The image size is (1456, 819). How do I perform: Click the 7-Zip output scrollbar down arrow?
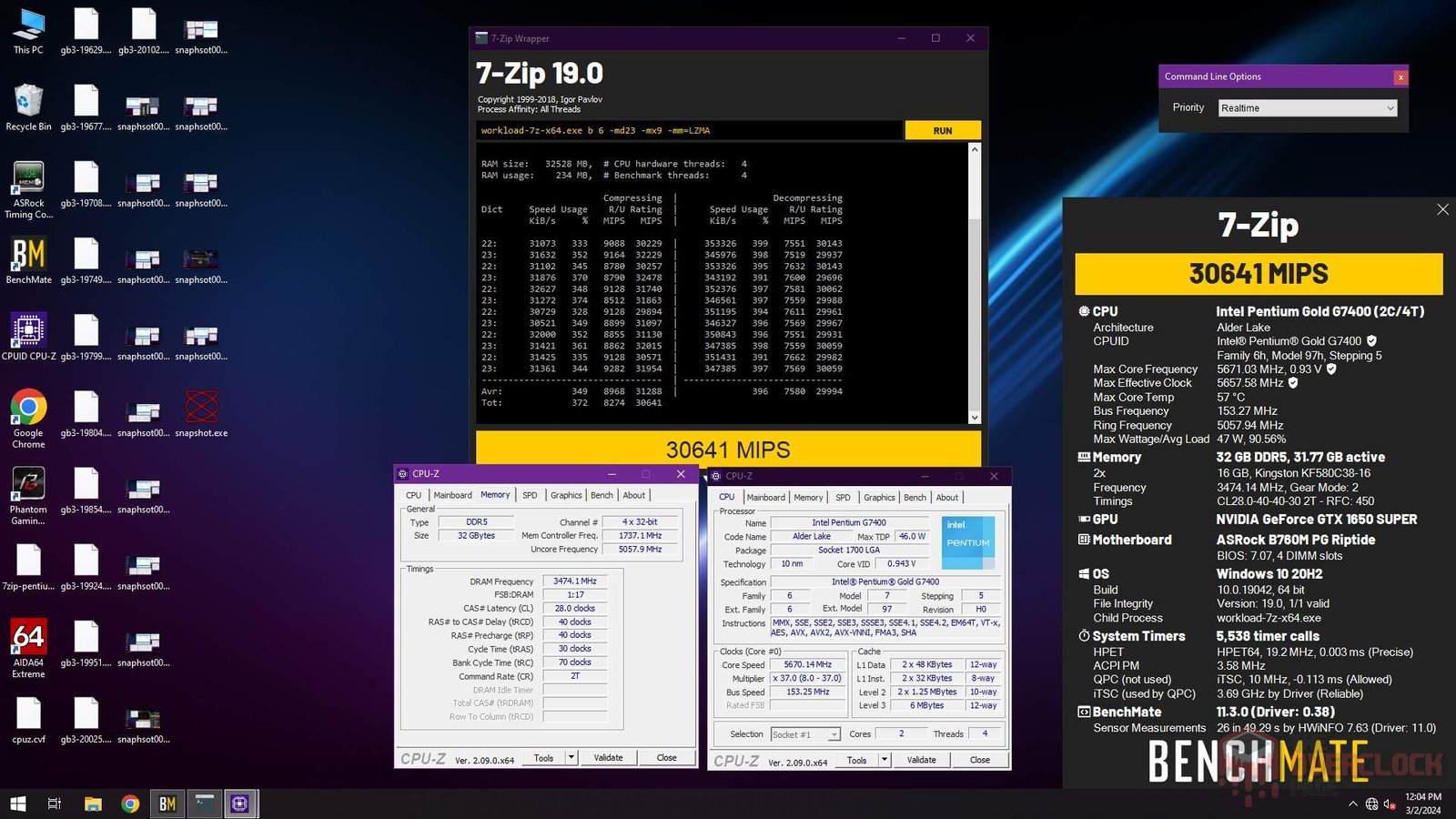click(975, 418)
